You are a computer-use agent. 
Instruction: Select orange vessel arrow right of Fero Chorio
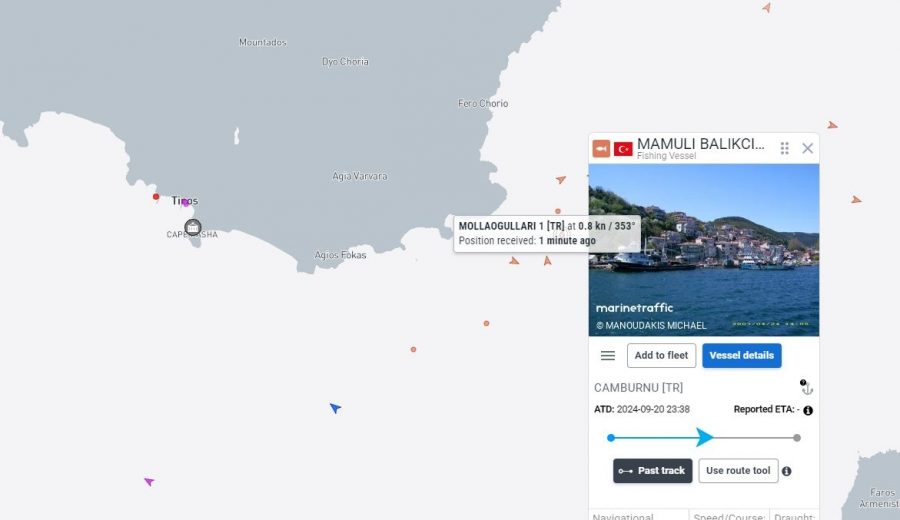tap(832, 125)
